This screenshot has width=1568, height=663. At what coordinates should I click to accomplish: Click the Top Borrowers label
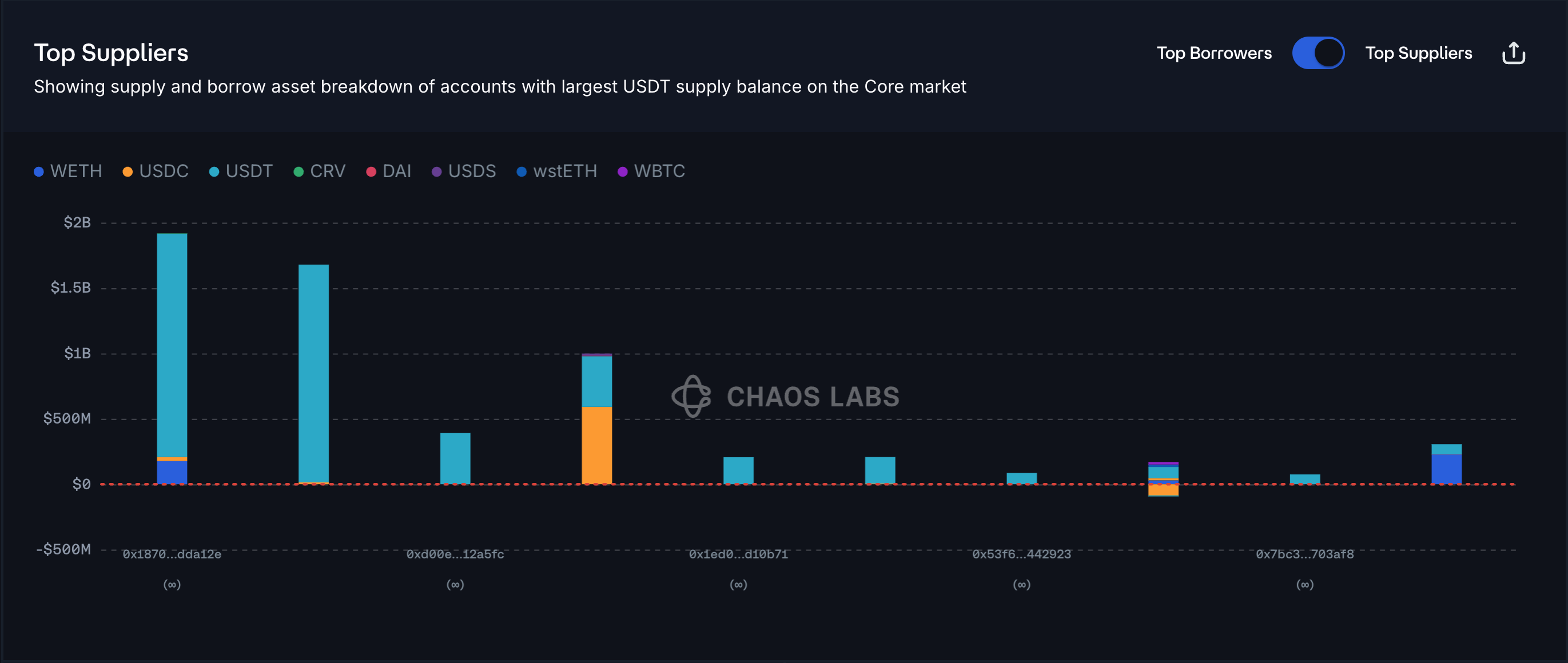[x=1213, y=54]
